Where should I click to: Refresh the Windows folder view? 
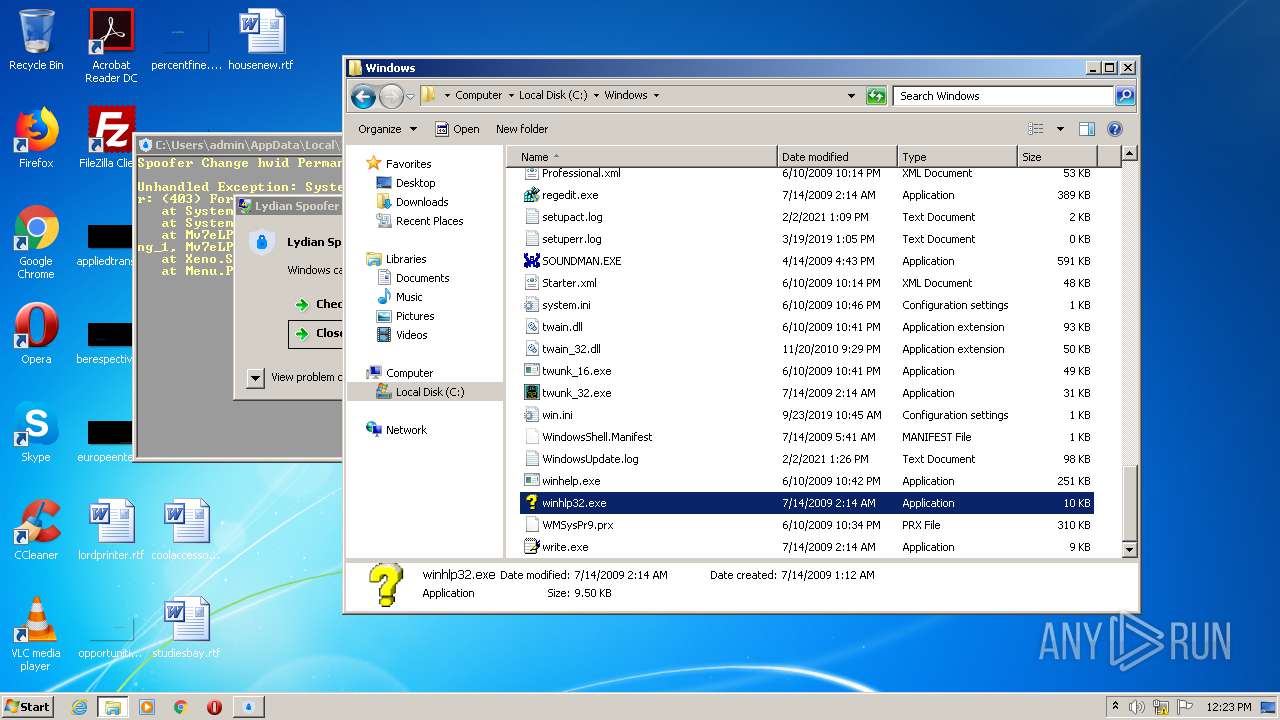(876, 96)
